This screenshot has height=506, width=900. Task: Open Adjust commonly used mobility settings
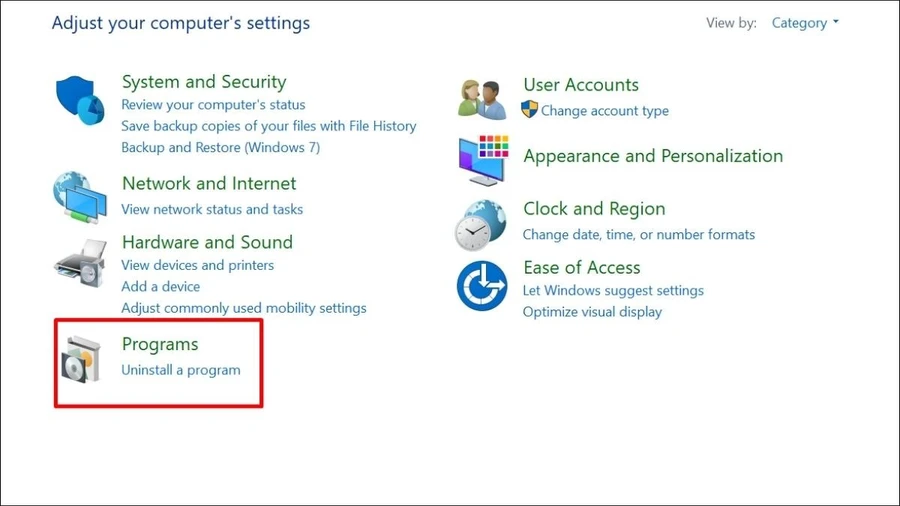pos(244,308)
